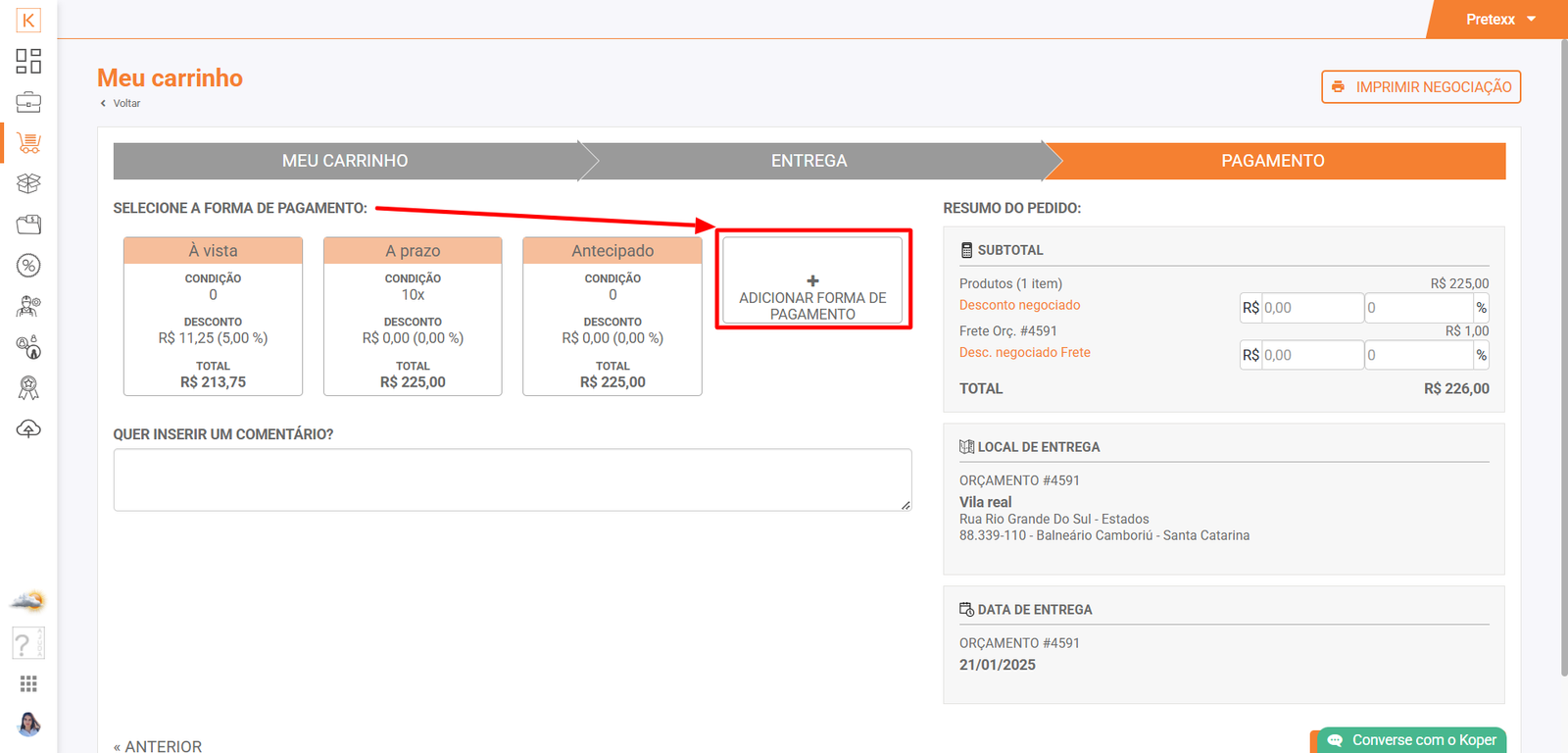
Task: Click Imprimir Negociação button
Action: pyautogui.click(x=1420, y=87)
